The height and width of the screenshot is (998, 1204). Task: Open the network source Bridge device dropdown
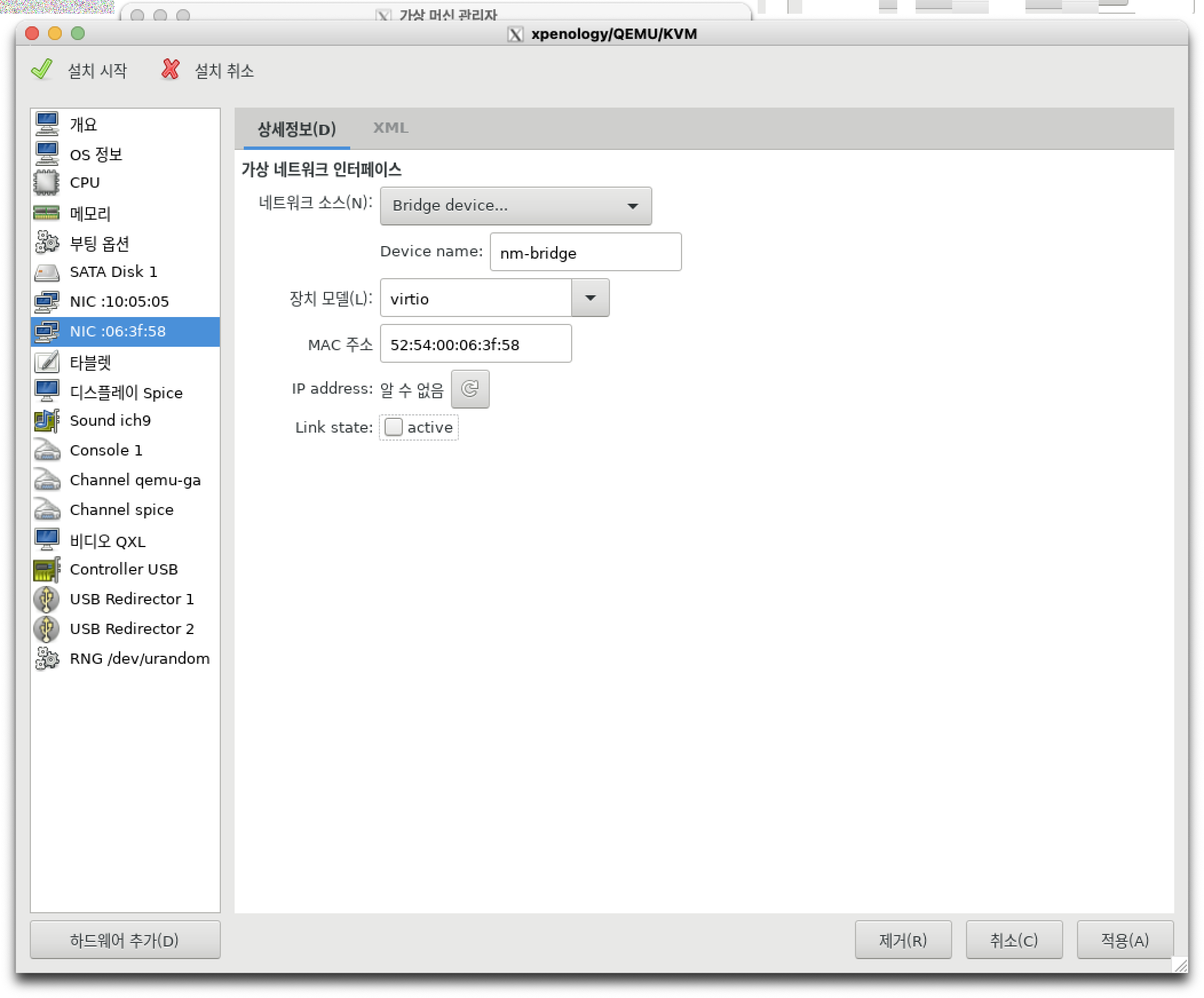click(515, 206)
